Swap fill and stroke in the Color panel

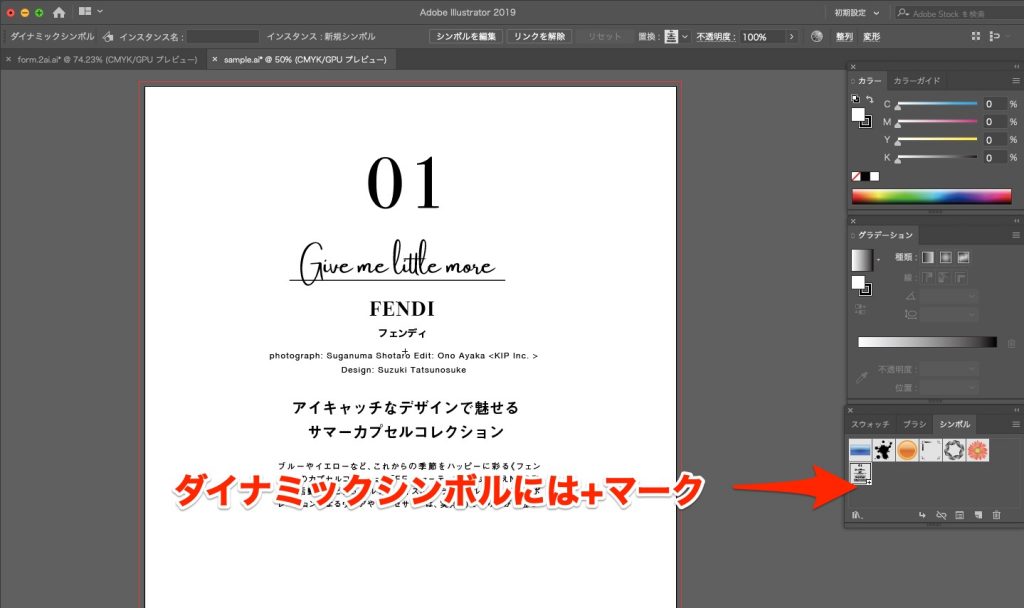[870, 99]
